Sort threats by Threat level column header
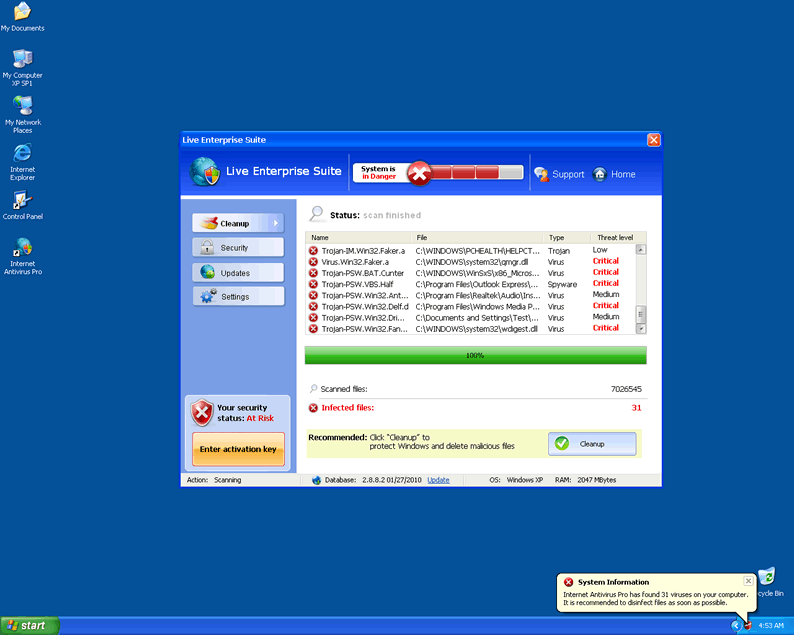 614,238
